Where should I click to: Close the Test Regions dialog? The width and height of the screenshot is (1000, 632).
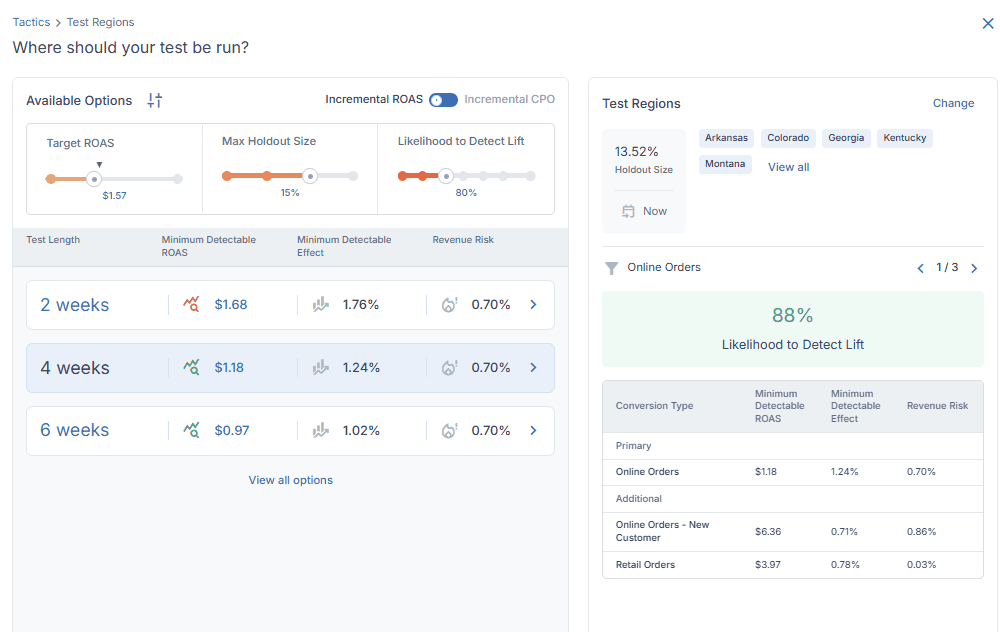(988, 24)
